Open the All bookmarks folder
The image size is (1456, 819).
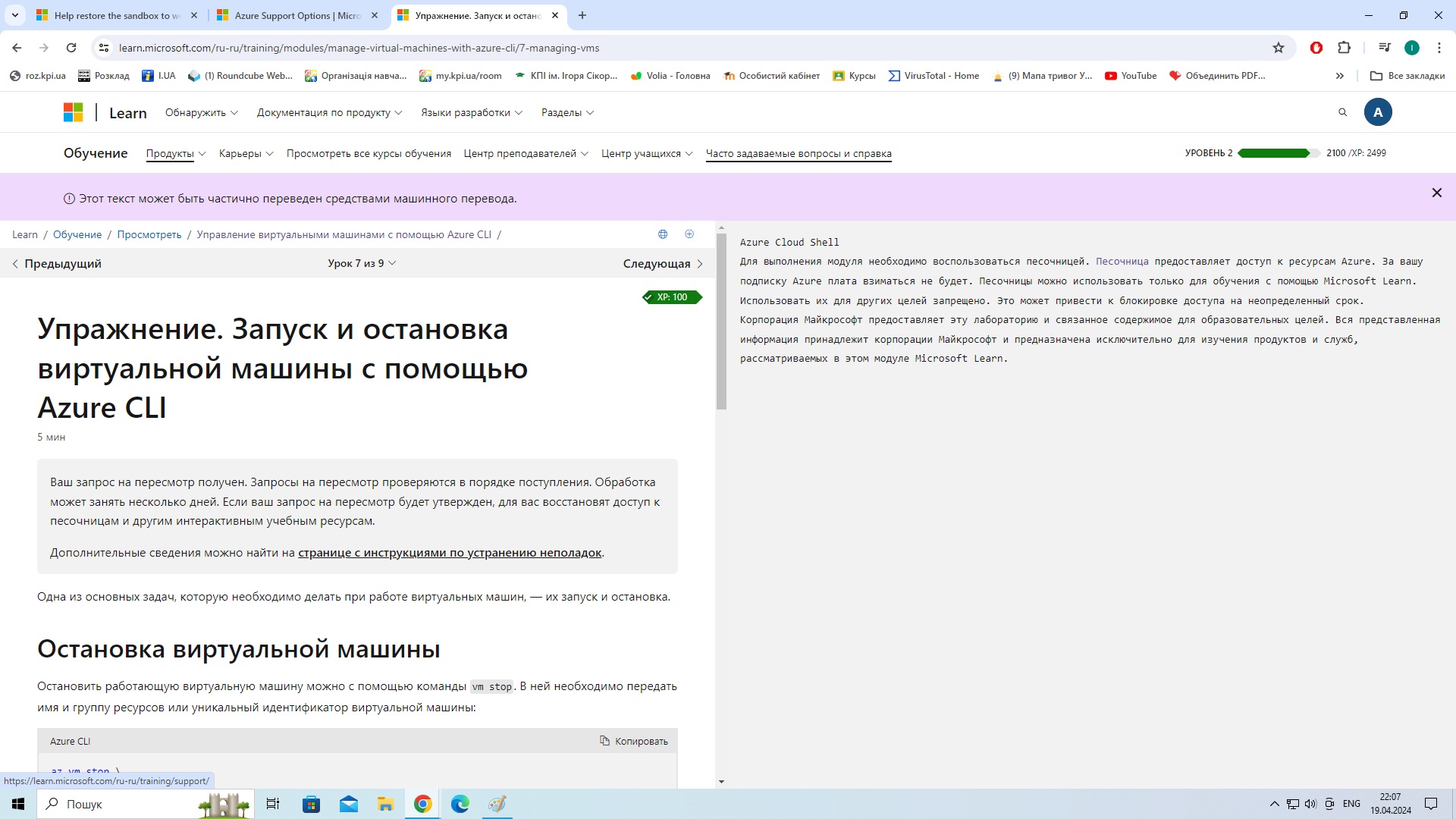pyautogui.click(x=1407, y=76)
